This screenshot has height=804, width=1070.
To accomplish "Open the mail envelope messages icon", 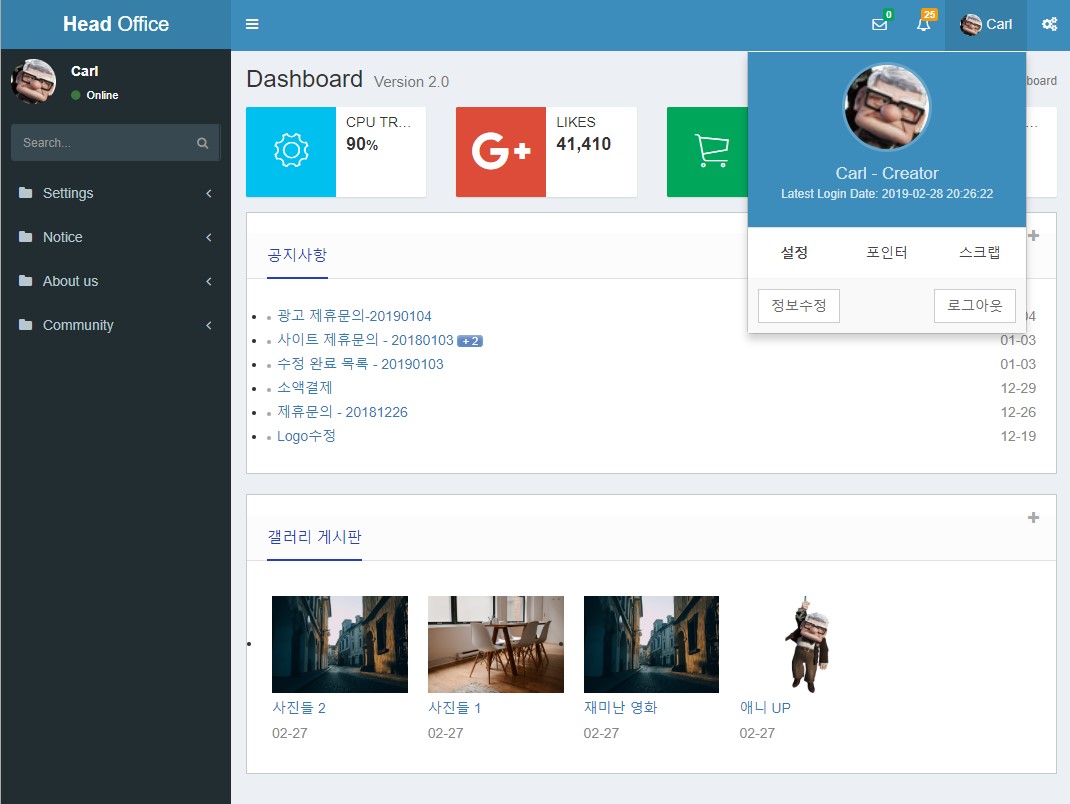I will (879, 25).
